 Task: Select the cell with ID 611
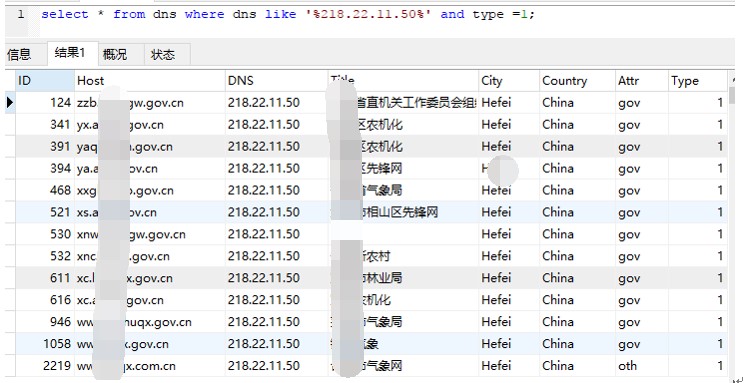coord(45,278)
